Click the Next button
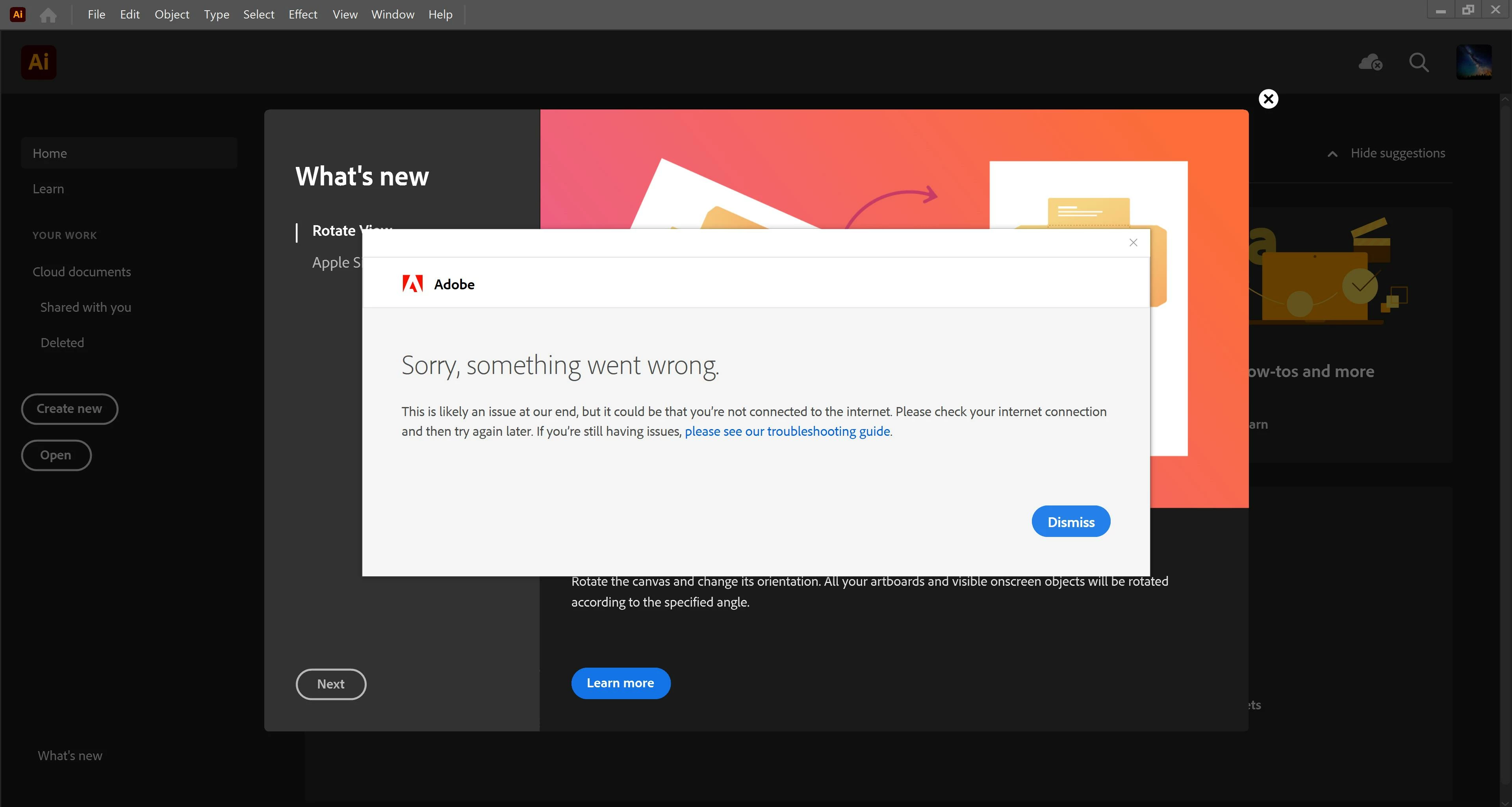This screenshot has height=807, width=1512. pyautogui.click(x=330, y=684)
